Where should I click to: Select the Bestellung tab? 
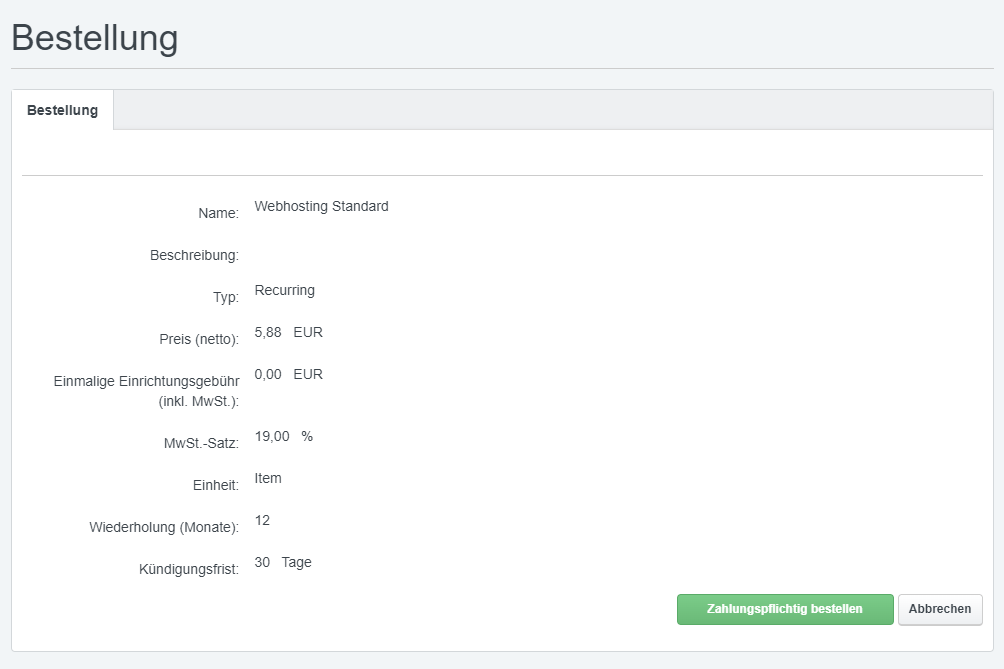tap(63, 110)
